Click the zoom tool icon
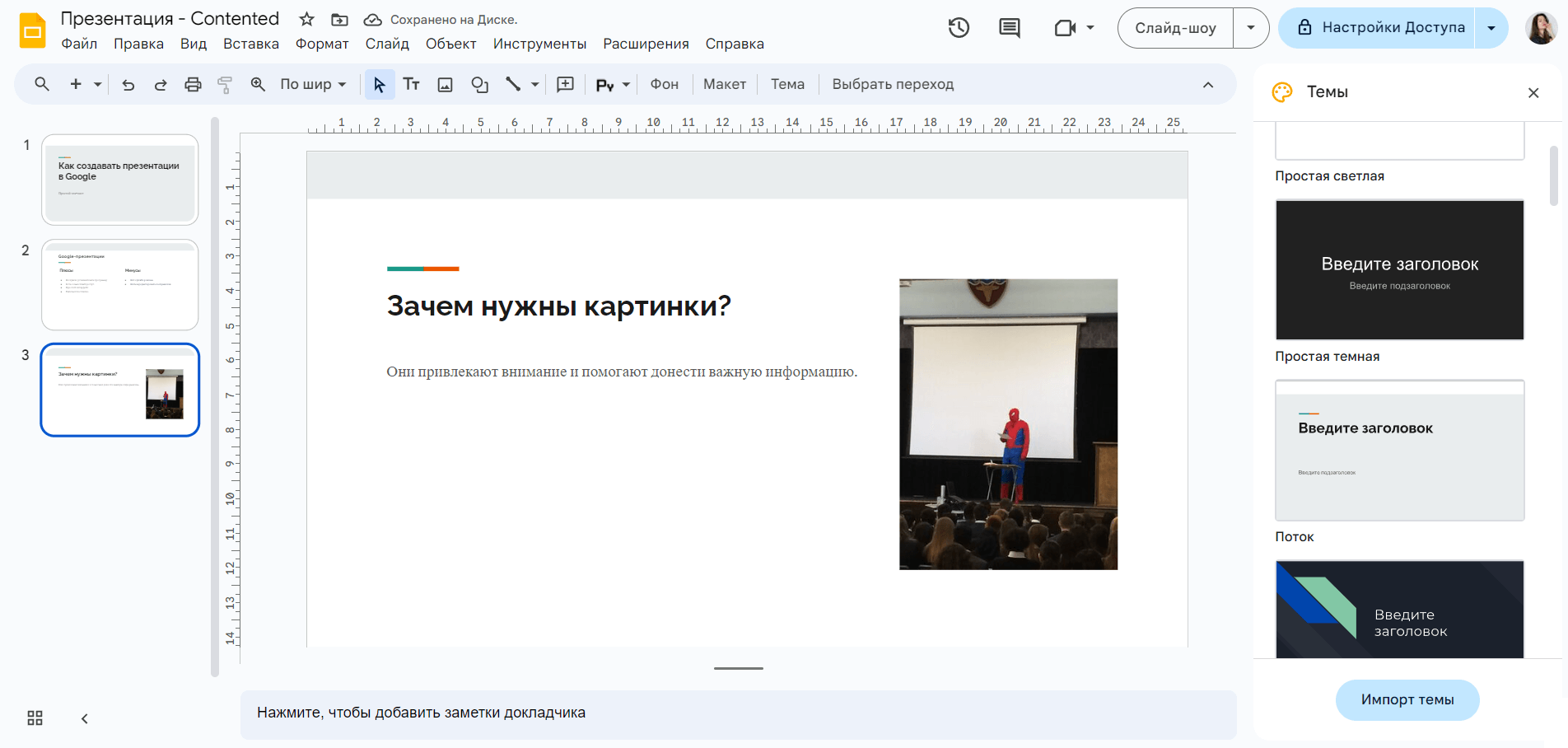Image resolution: width=1568 pixels, height=748 pixels. point(258,84)
